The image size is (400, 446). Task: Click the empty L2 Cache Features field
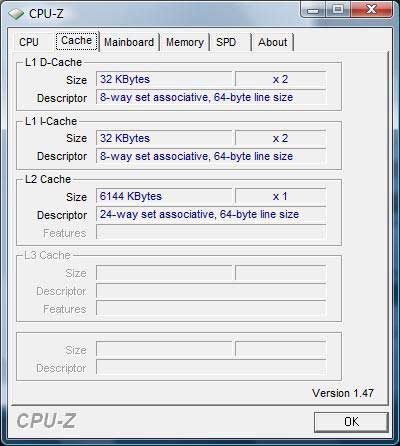coord(211,232)
